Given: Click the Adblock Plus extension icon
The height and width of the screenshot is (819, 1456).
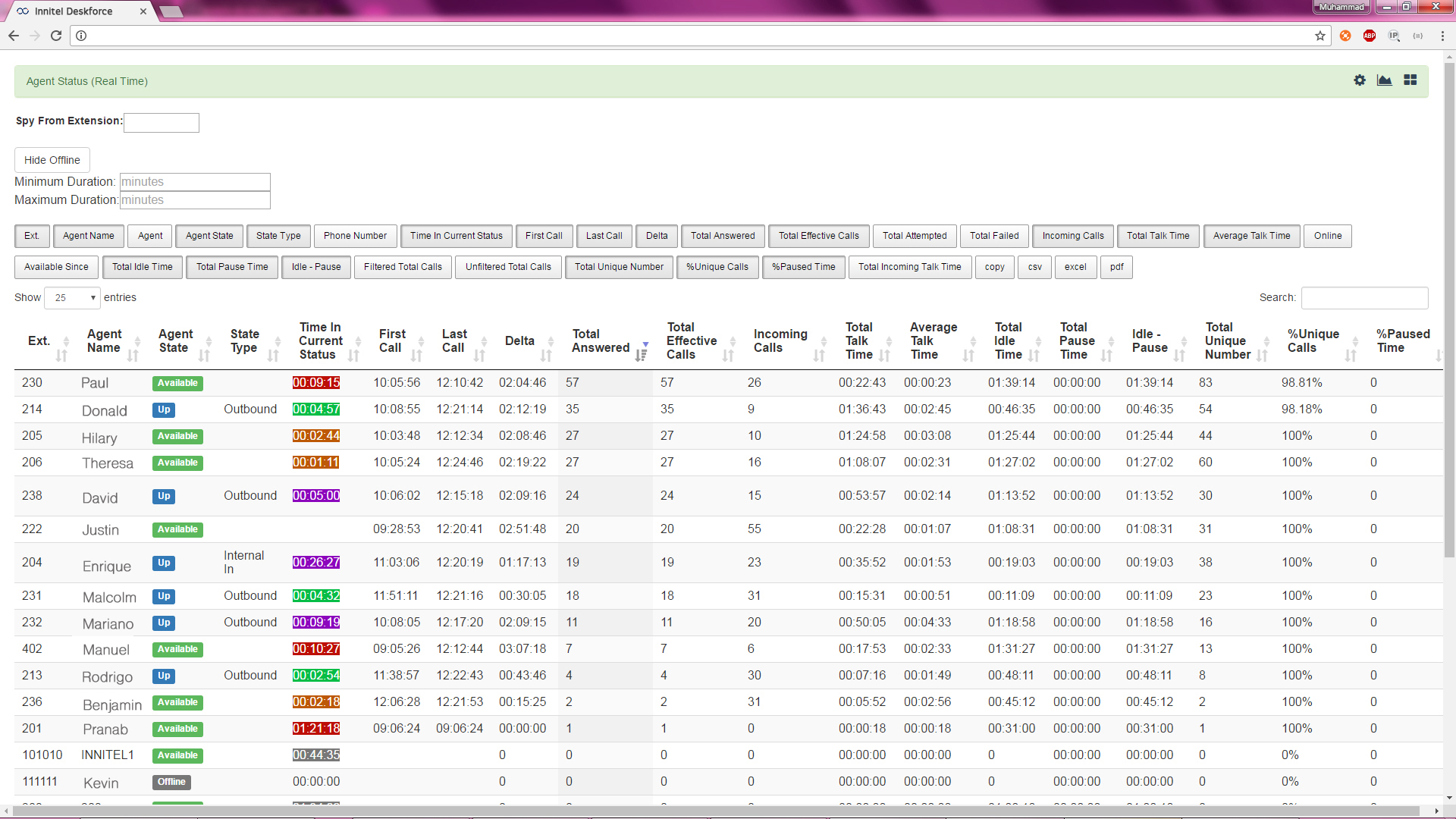Looking at the screenshot, I should point(1370,36).
